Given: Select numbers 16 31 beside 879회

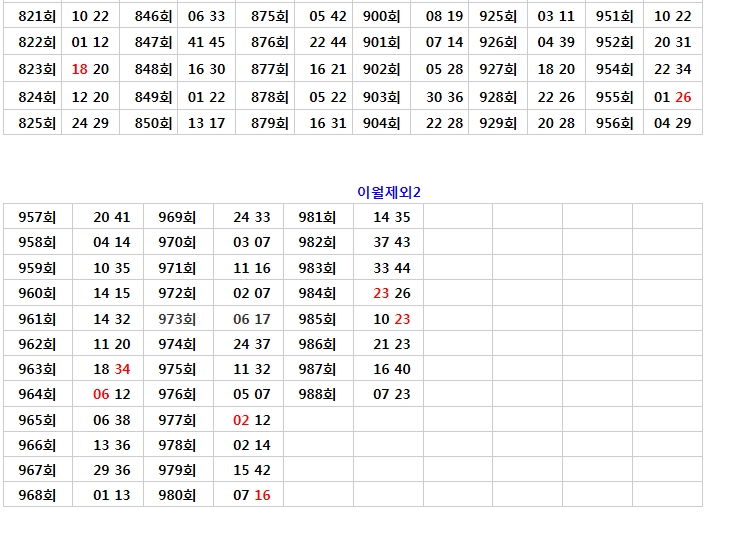Looking at the screenshot, I should (x=328, y=123).
